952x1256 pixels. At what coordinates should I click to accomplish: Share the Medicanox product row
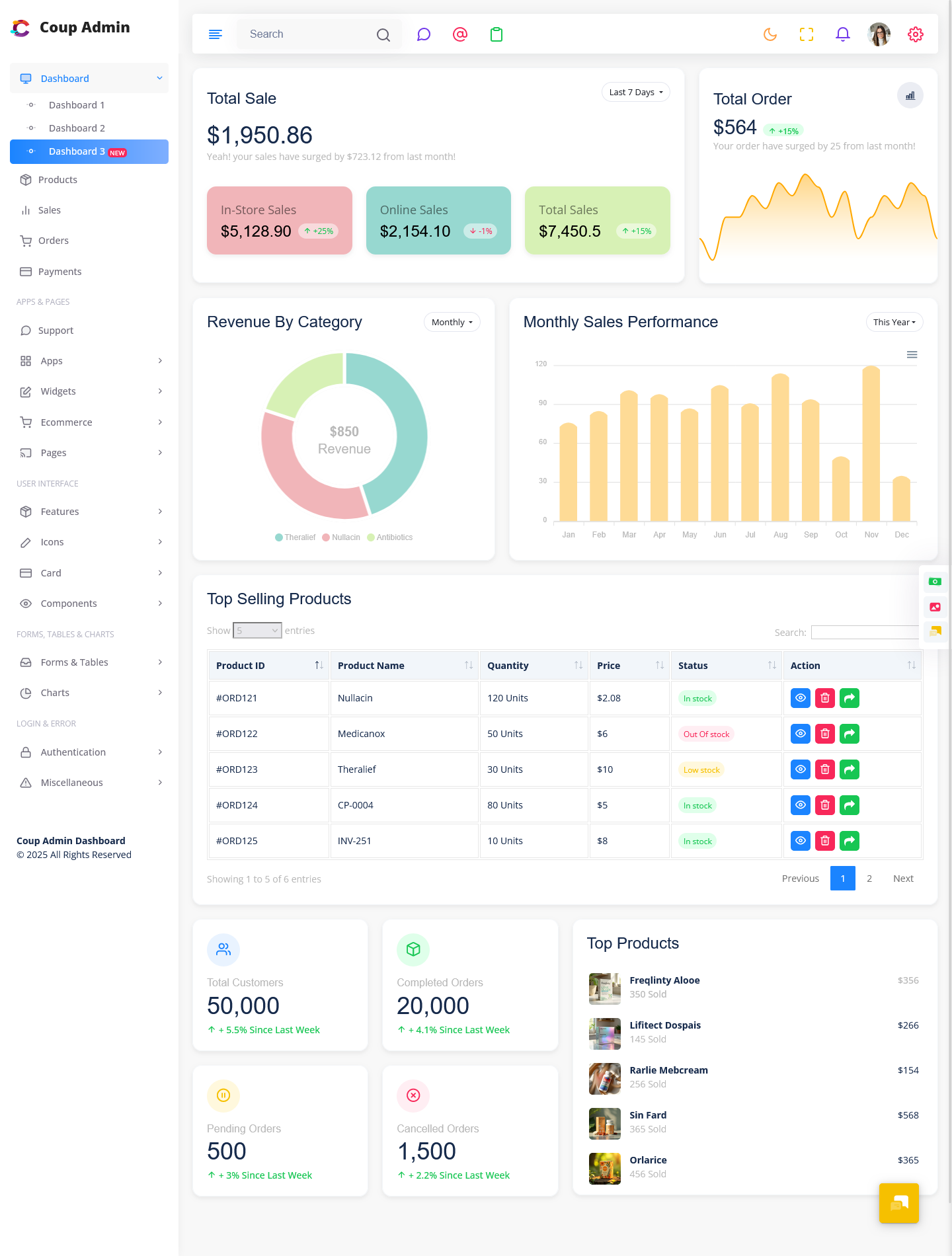point(850,734)
